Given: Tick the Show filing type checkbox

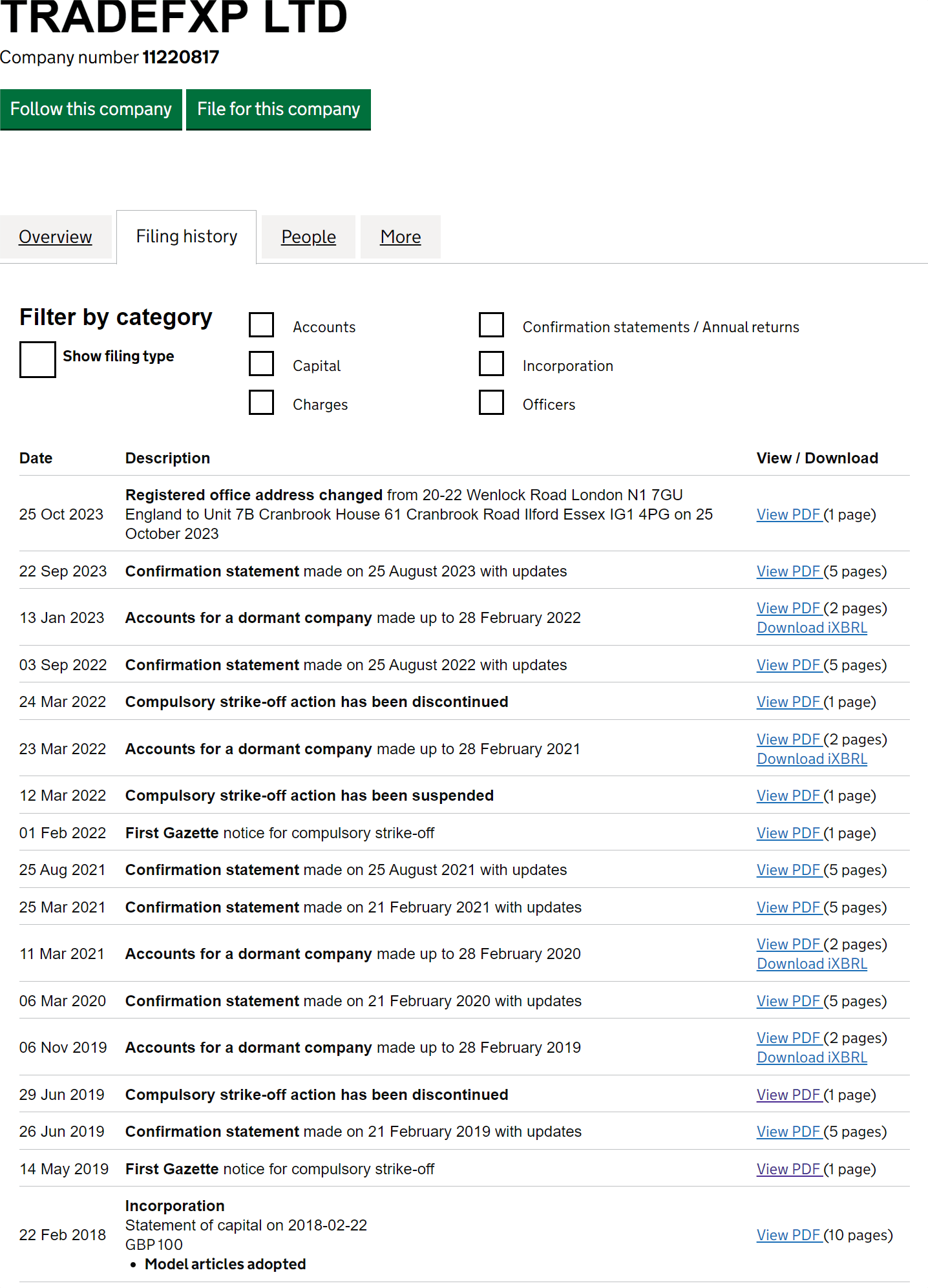Looking at the screenshot, I should pos(37,359).
